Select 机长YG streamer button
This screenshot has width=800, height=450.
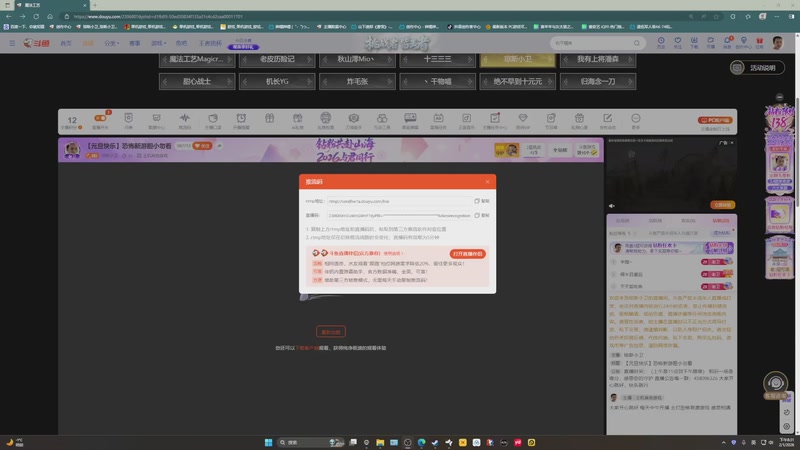[277, 81]
